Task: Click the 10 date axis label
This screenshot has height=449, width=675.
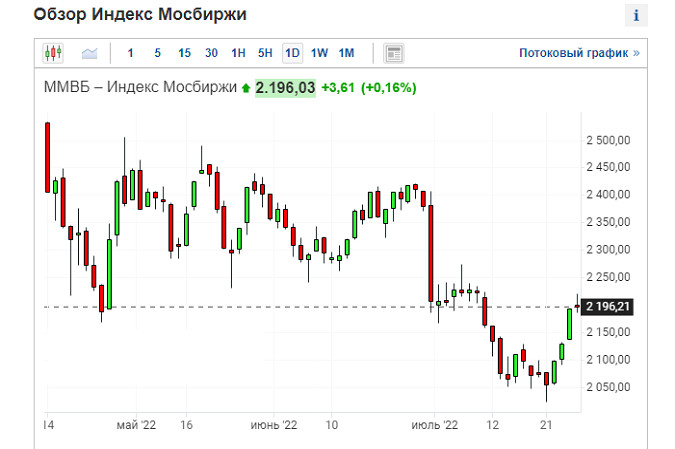Action: pos(331,425)
